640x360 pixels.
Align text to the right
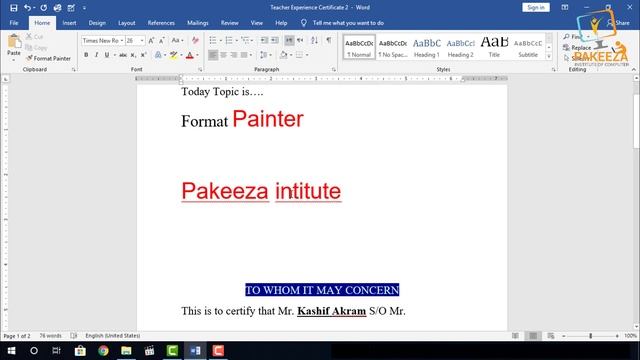233,55
